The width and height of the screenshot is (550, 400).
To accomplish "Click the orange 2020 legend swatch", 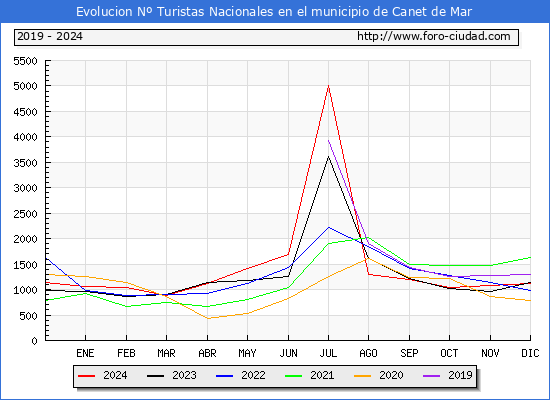I will click(x=362, y=376).
